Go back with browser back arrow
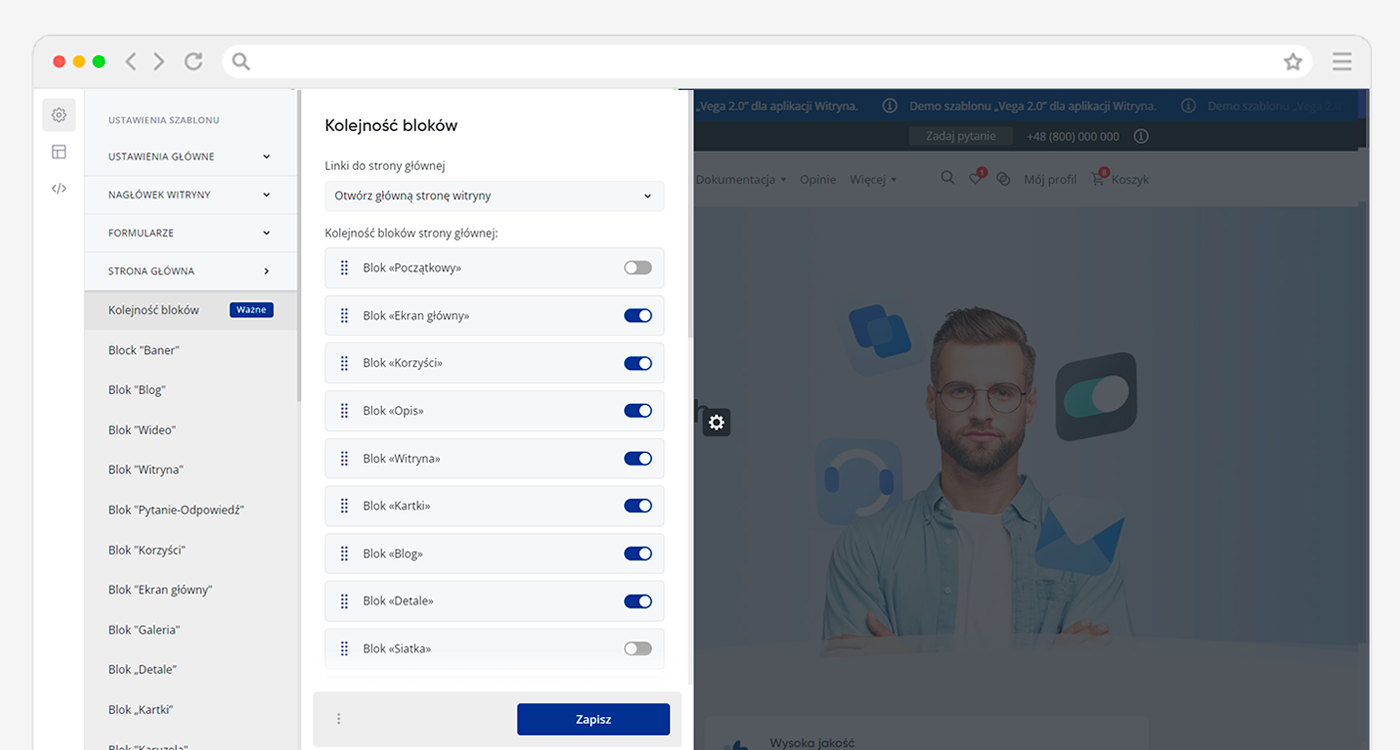 [x=131, y=62]
